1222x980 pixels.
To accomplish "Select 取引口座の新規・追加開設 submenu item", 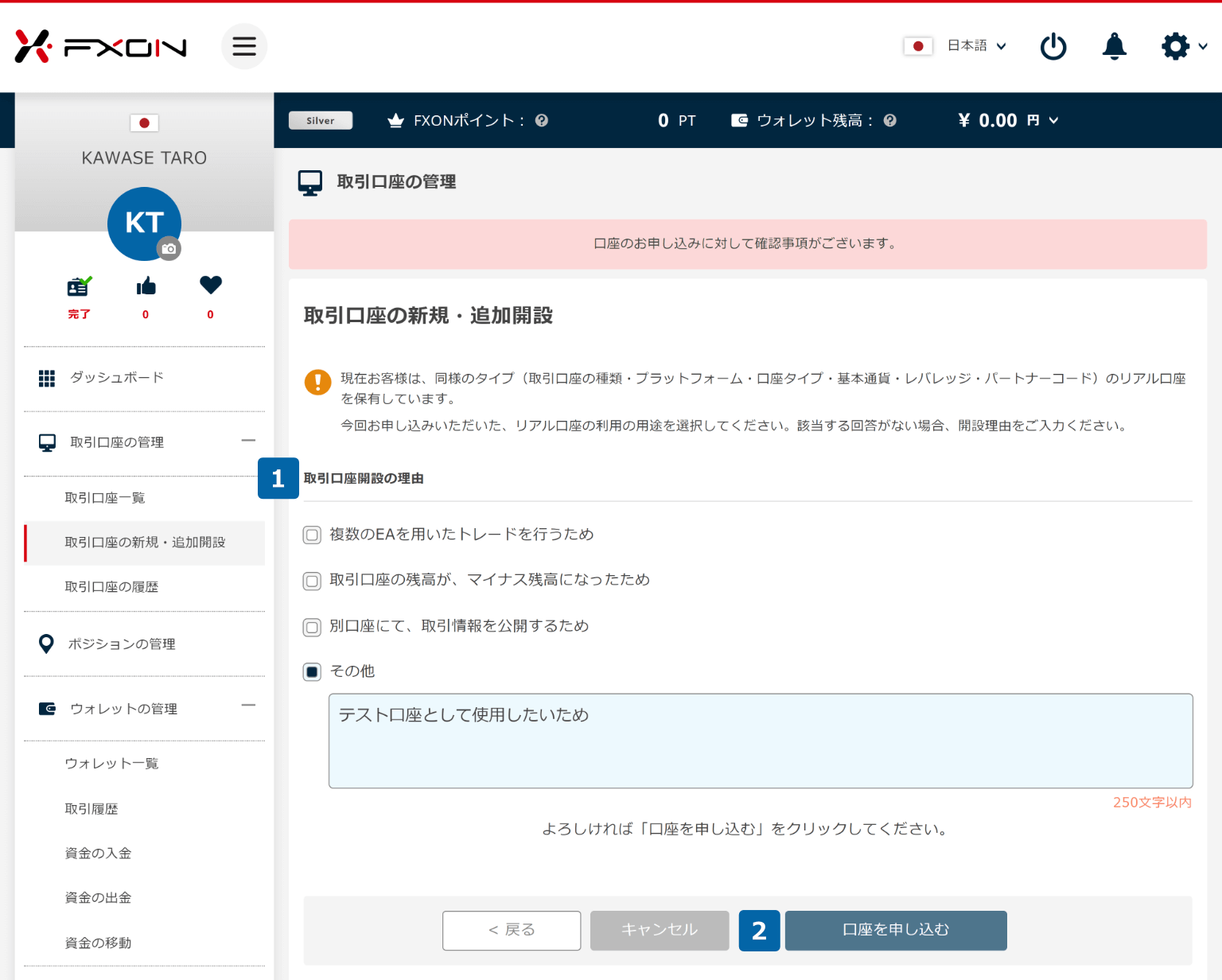I will (x=144, y=542).
